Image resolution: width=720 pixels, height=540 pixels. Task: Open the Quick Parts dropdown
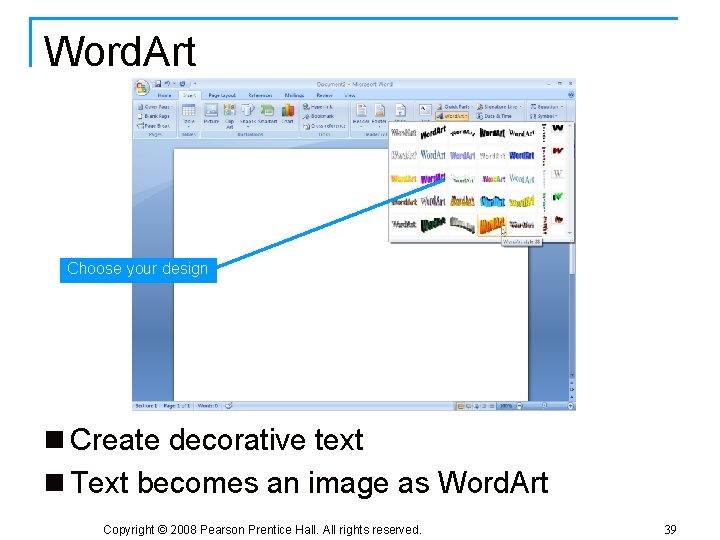pos(453,107)
